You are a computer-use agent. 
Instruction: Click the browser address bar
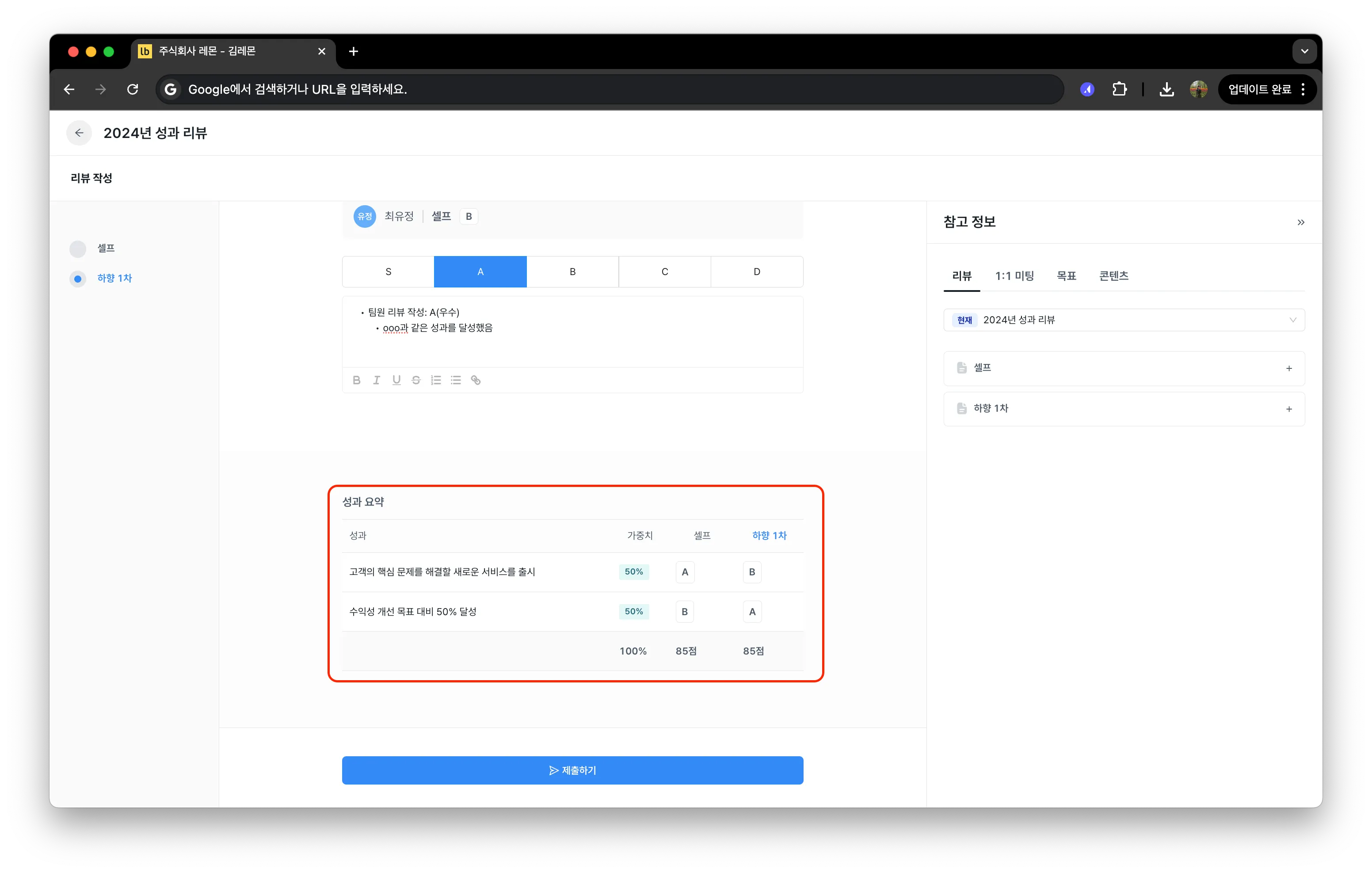(x=610, y=89)
